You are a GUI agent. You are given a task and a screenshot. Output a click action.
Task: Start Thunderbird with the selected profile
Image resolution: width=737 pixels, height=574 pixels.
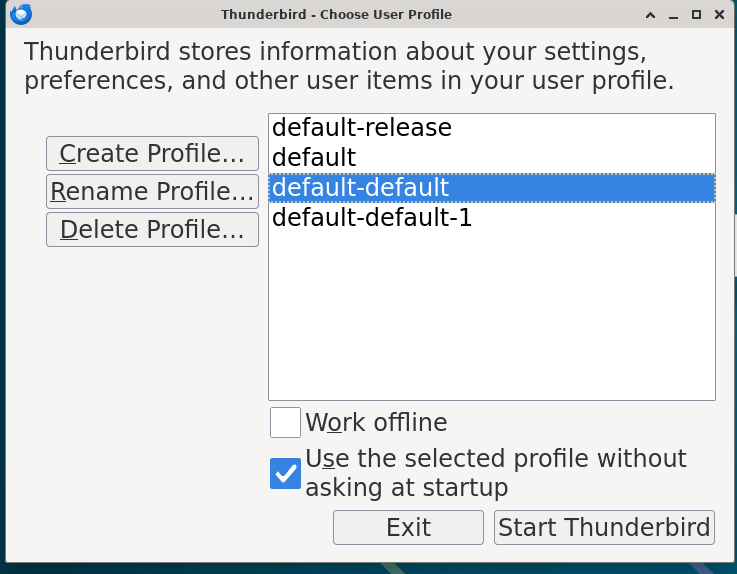click(x=604, y=528)
